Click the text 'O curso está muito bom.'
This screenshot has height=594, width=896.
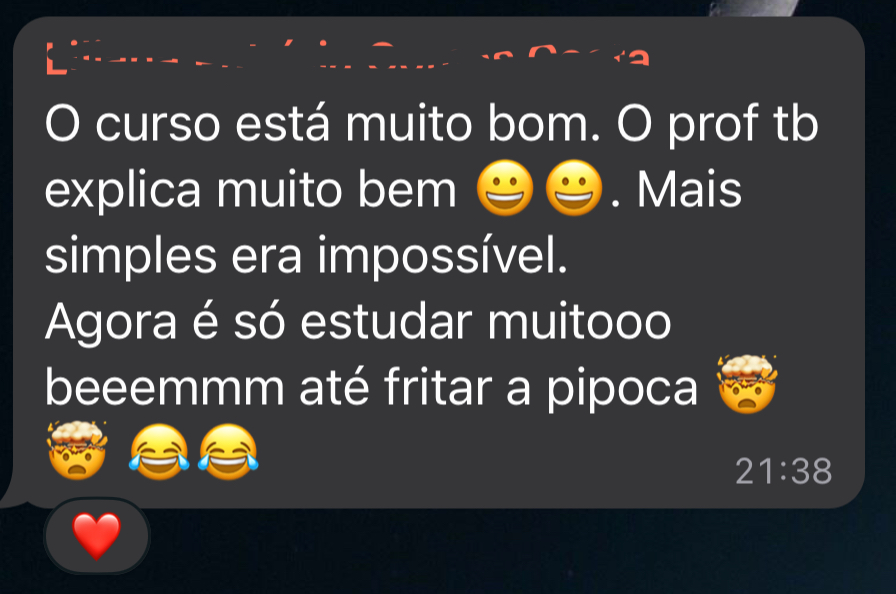click(323, 124)
